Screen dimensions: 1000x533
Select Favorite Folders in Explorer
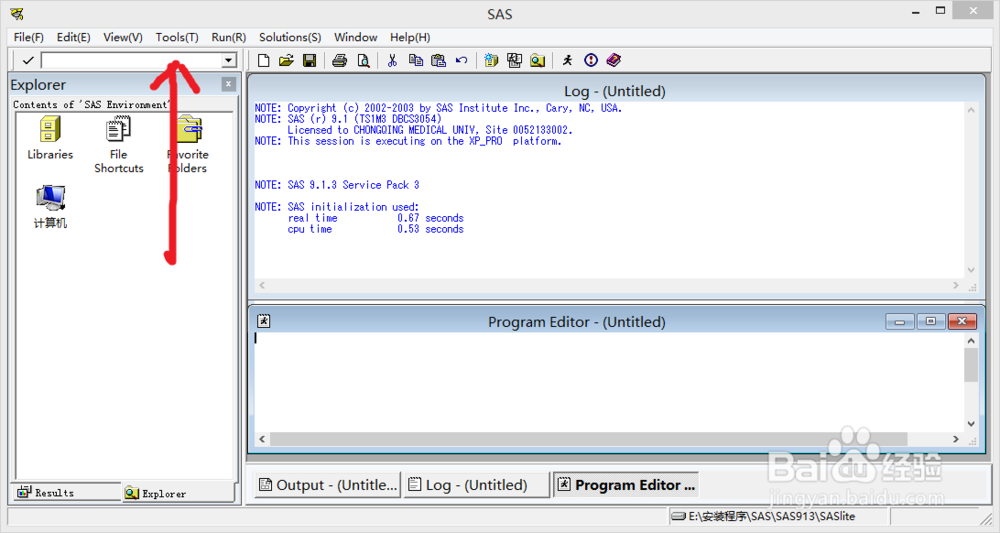[x=188, y=145]
